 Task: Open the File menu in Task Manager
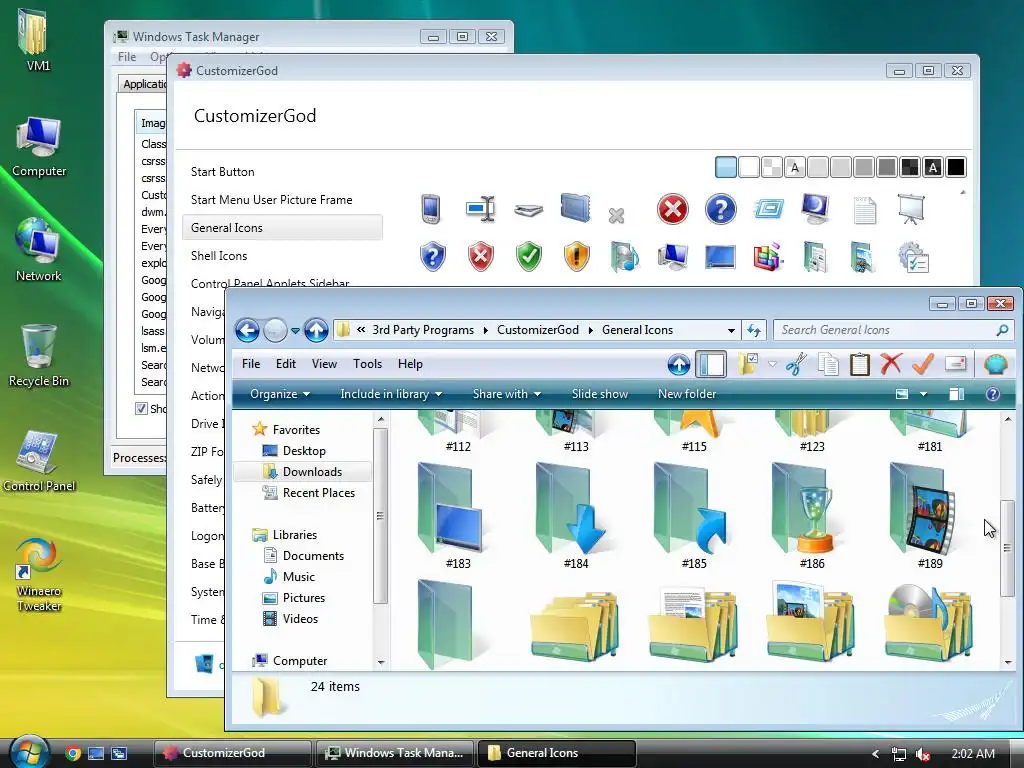pos(127,57)
